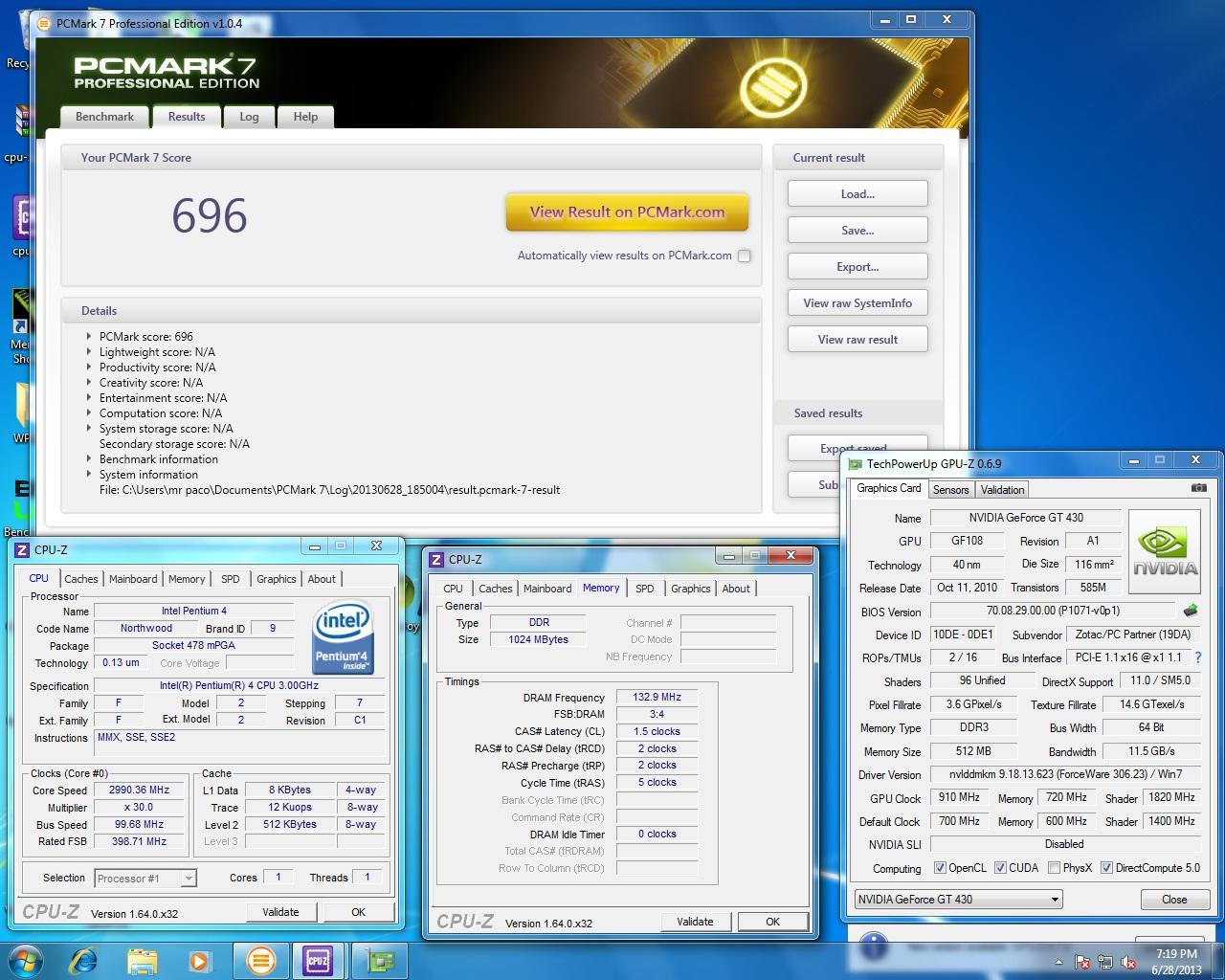Click the network tray icon
The height and width of the screenshot is (980, 1225).
tap(1106, 963)
